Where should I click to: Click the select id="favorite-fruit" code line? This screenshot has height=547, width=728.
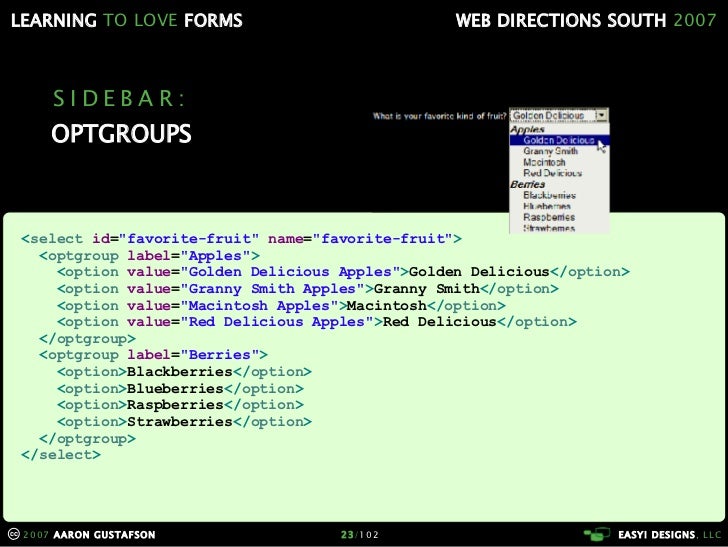coord(241,239)
